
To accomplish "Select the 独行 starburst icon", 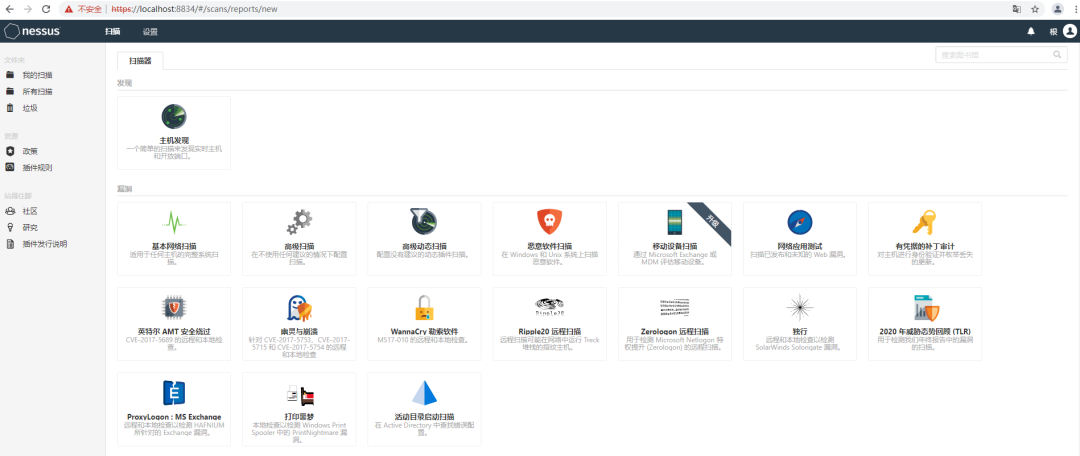I will click(800, 307).
